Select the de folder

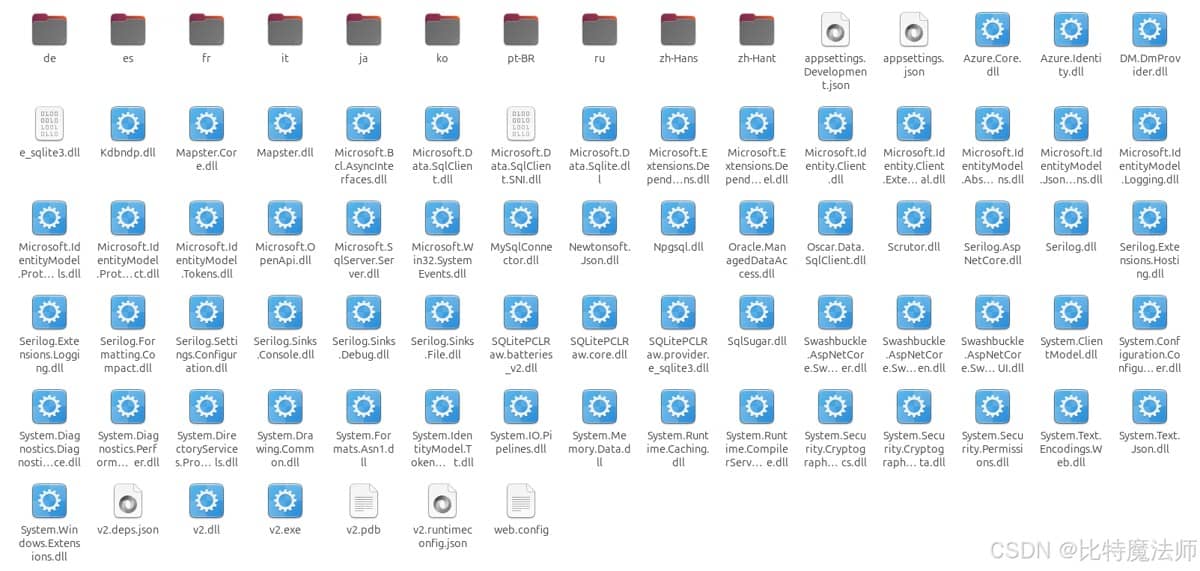point(49,30)
